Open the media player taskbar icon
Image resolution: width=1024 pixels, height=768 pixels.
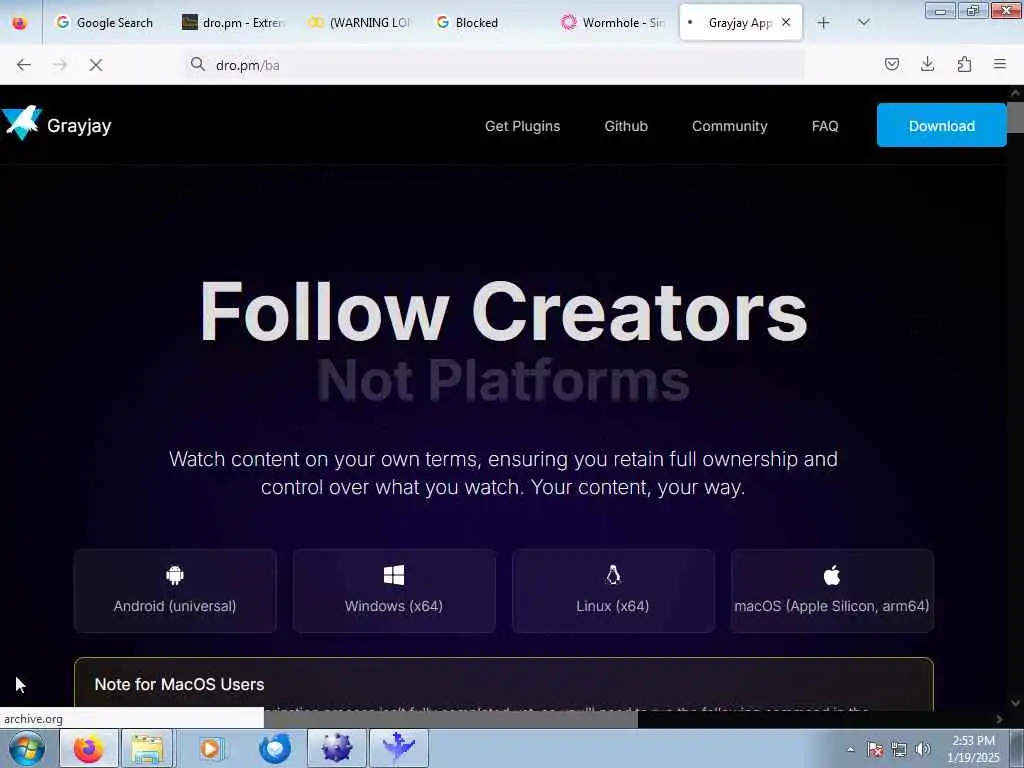[x=210, y=748]
